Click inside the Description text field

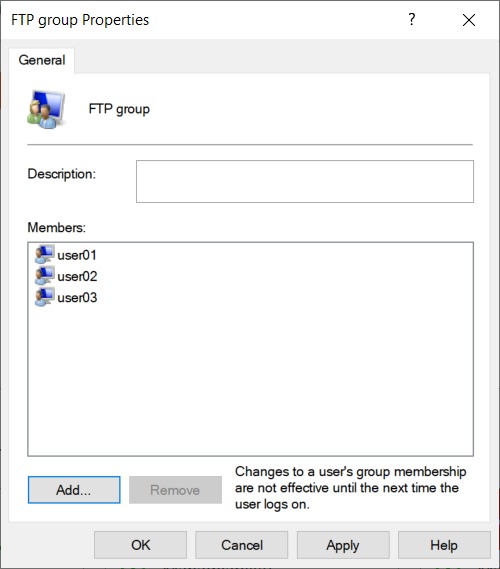[x=305, y=181]
